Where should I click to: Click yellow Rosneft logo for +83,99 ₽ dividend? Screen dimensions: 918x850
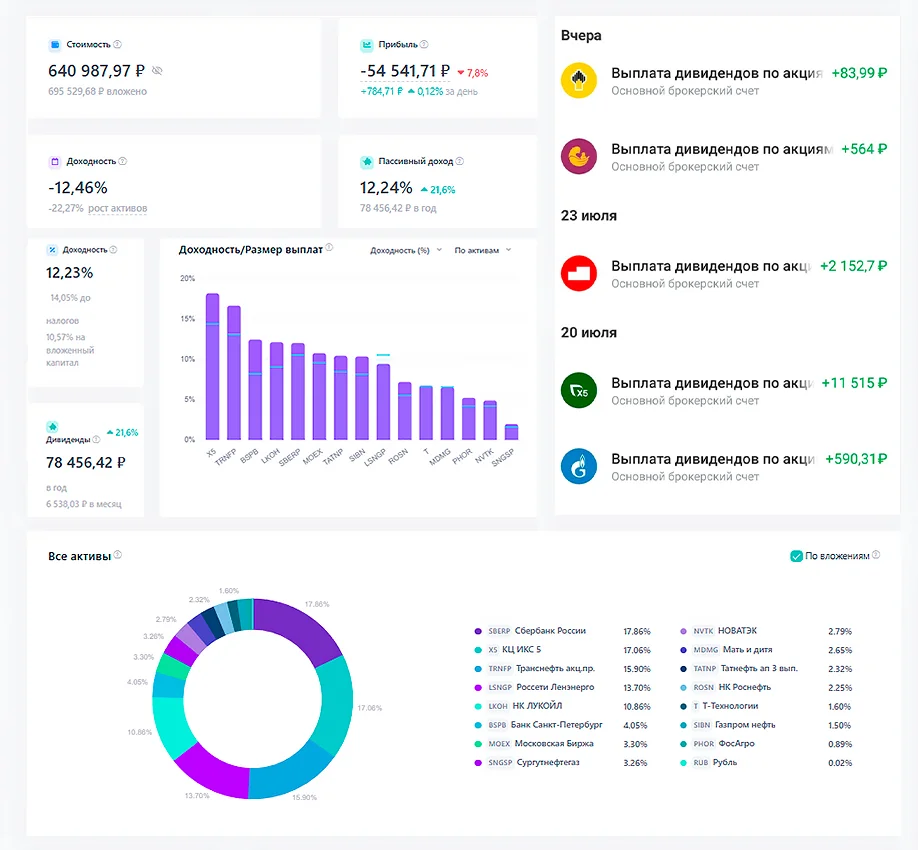(x=578, y=80)
